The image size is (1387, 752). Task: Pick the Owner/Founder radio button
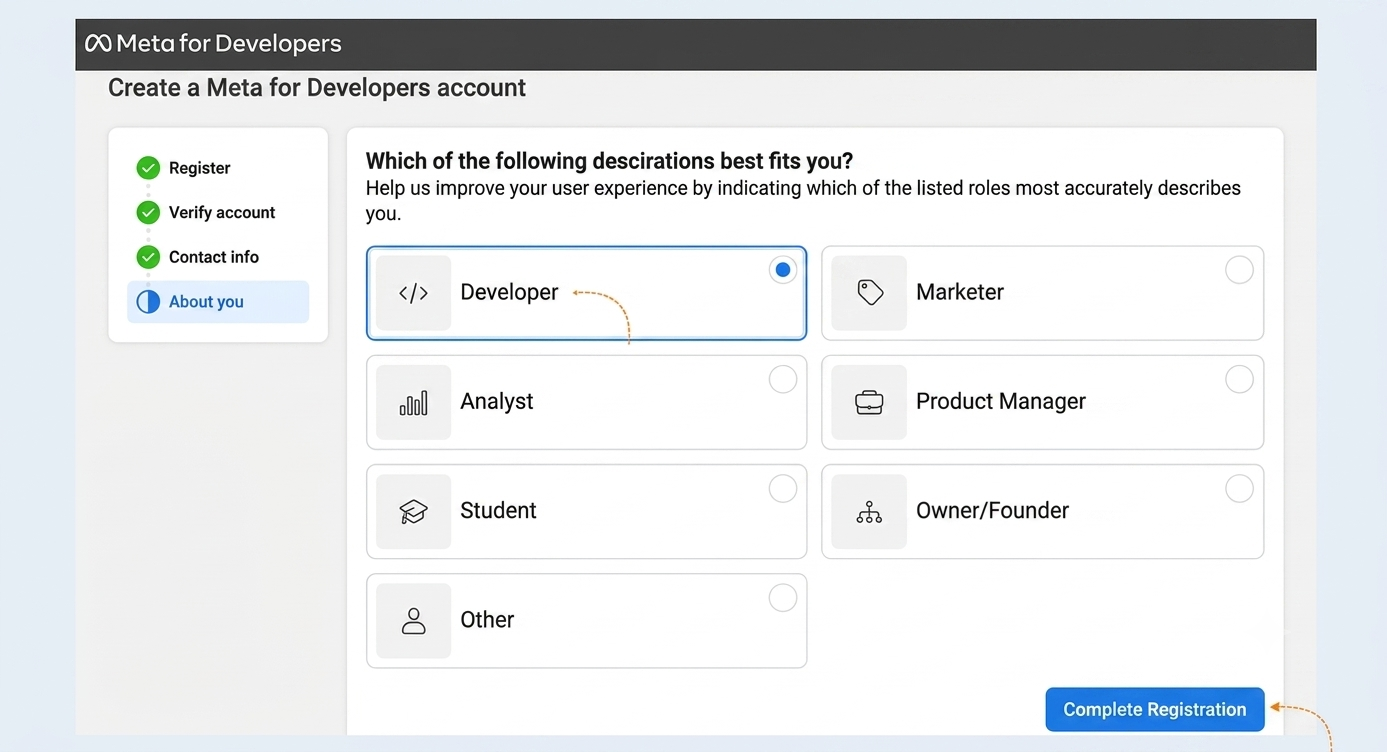[x=1239, y=488]
